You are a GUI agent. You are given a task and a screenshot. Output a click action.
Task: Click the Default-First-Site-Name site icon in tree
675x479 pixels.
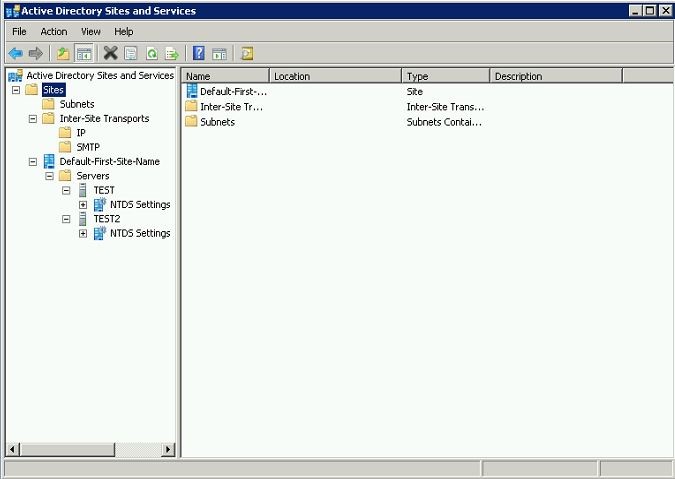49,161
